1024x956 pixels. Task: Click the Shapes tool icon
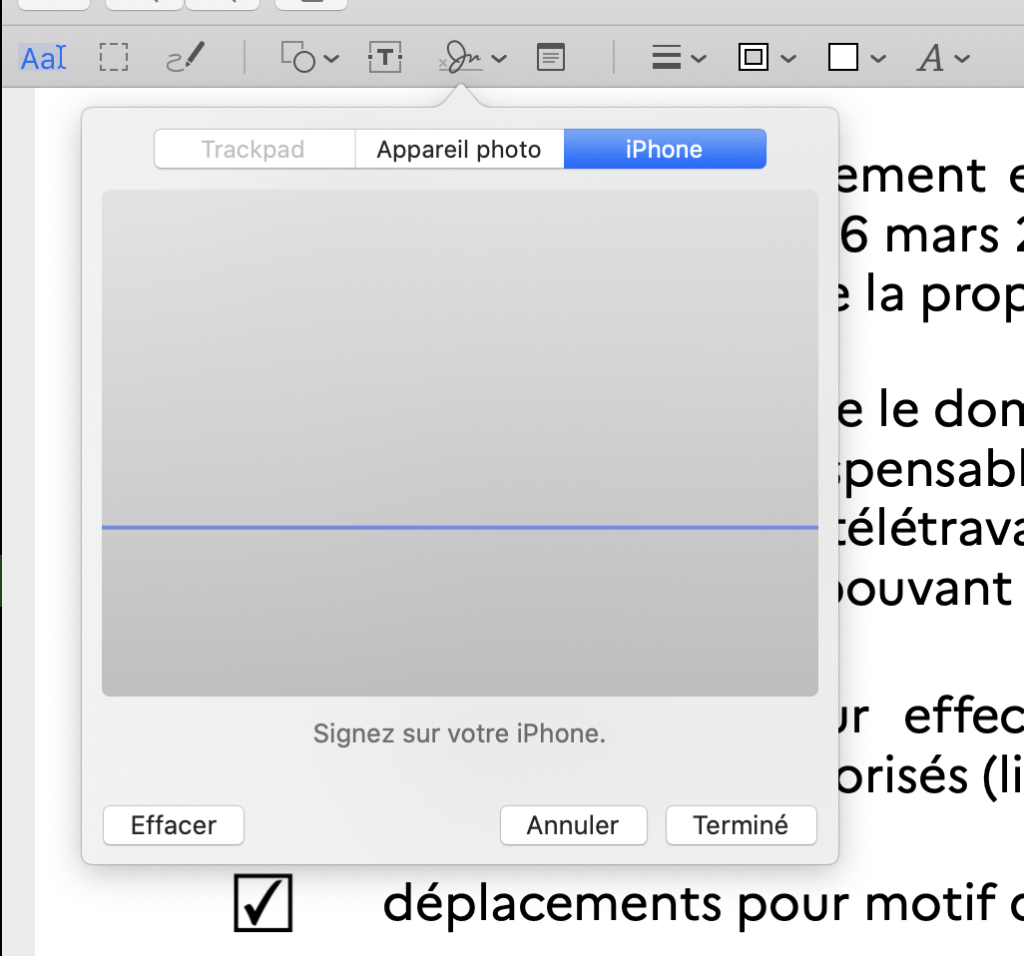point(299,59)
